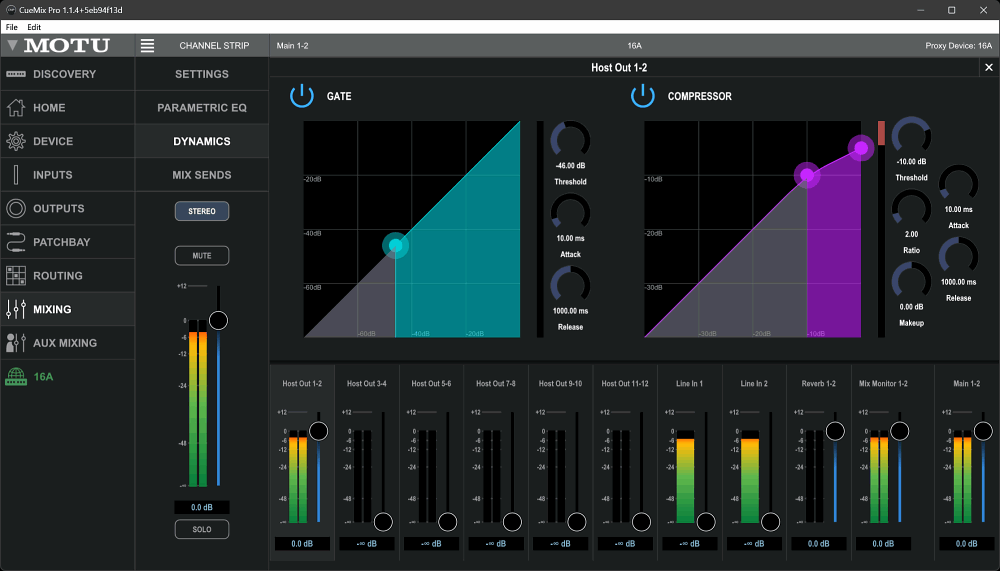This screenshot has width=1000, height=571.
Task: Switch to the Parametric EQ tab
Action: click(202, 108)
